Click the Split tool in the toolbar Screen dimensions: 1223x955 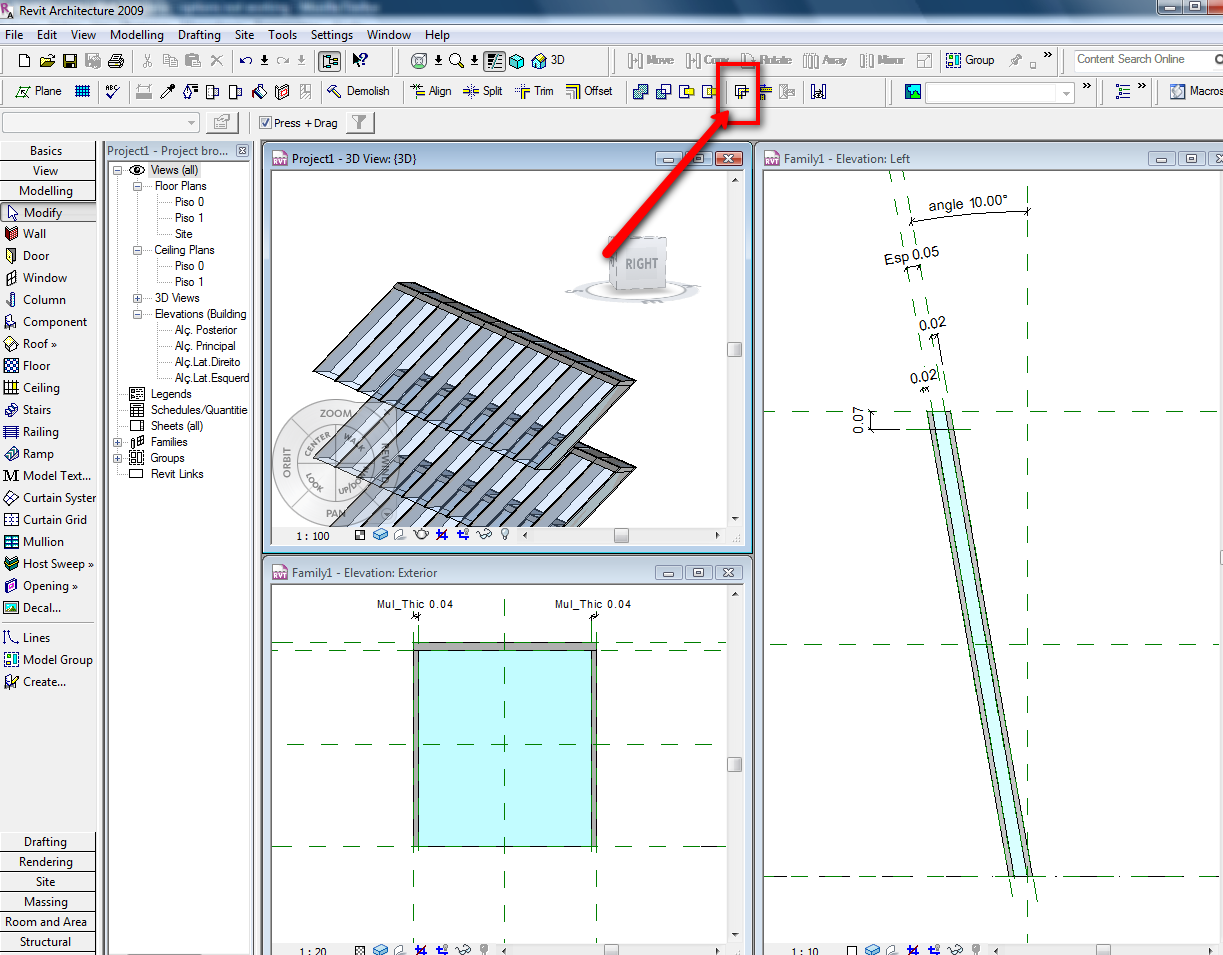(482, 91)
